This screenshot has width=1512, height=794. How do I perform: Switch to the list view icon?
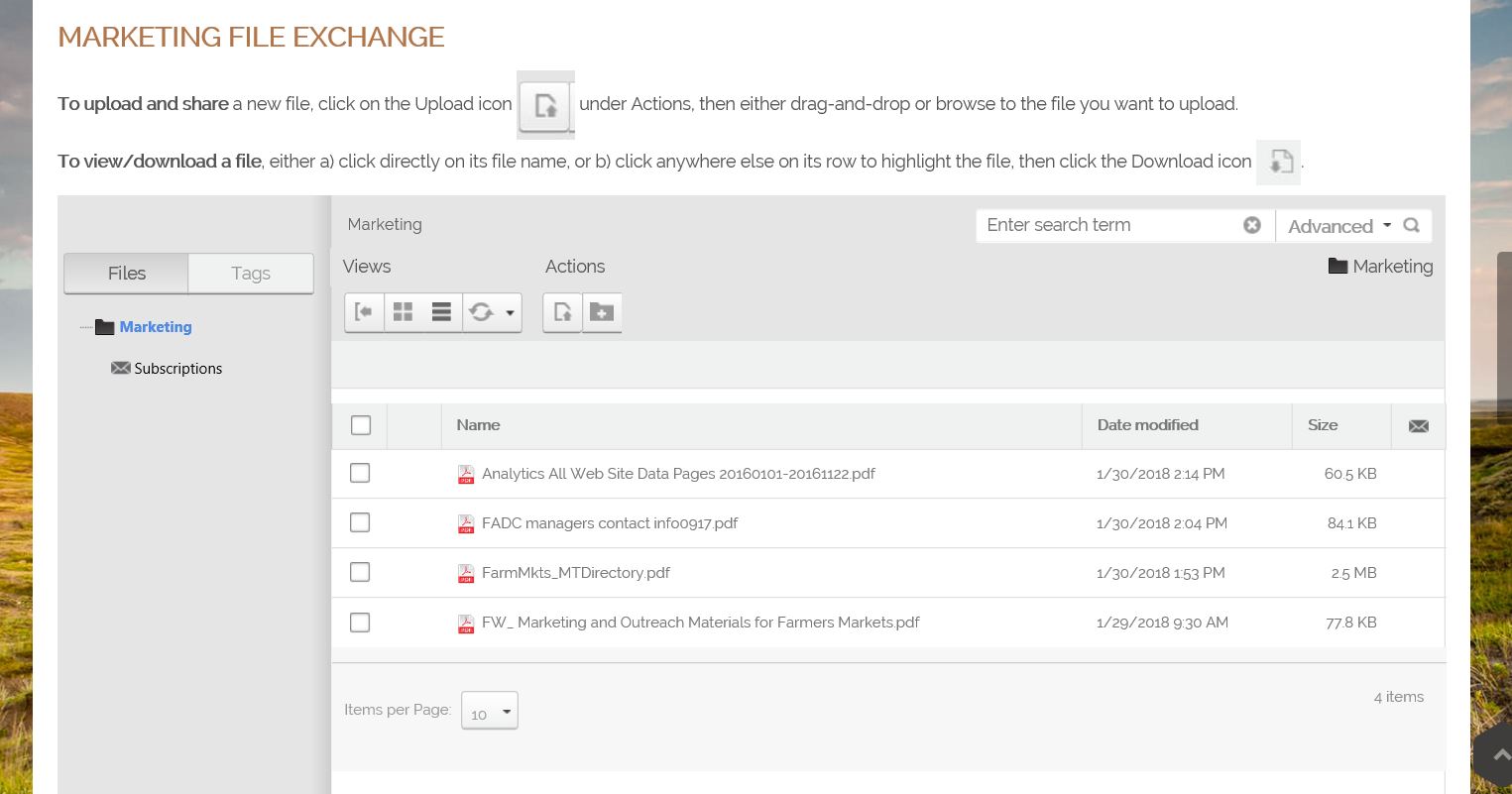click(x=440, y=311)
